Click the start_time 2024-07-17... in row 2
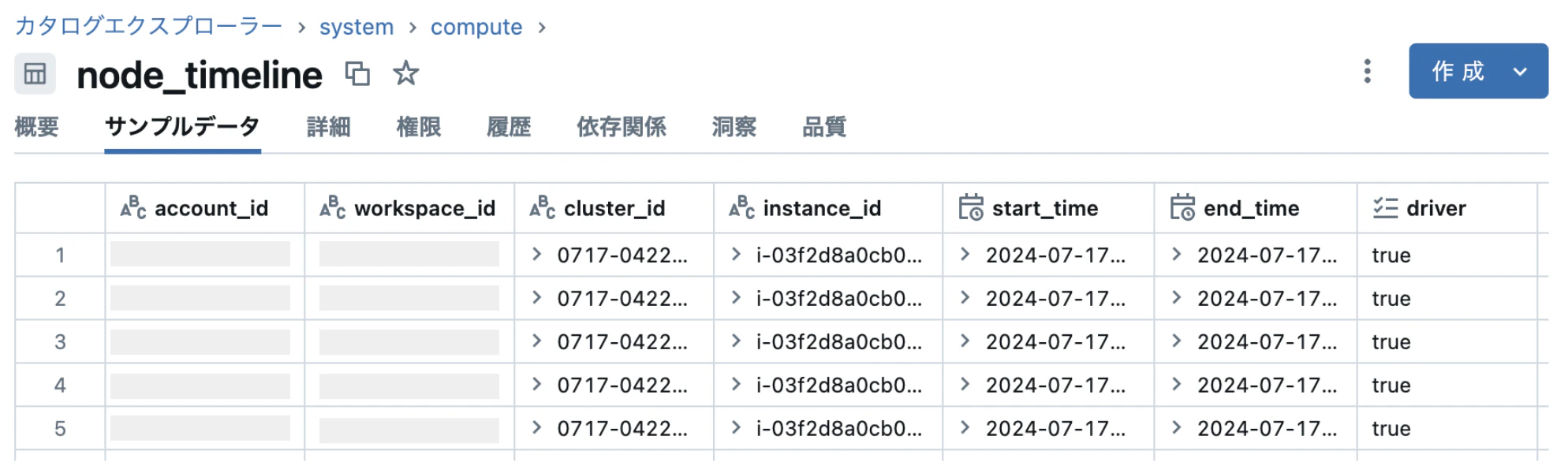1568x473 pixels. [x=1055, y=299]
